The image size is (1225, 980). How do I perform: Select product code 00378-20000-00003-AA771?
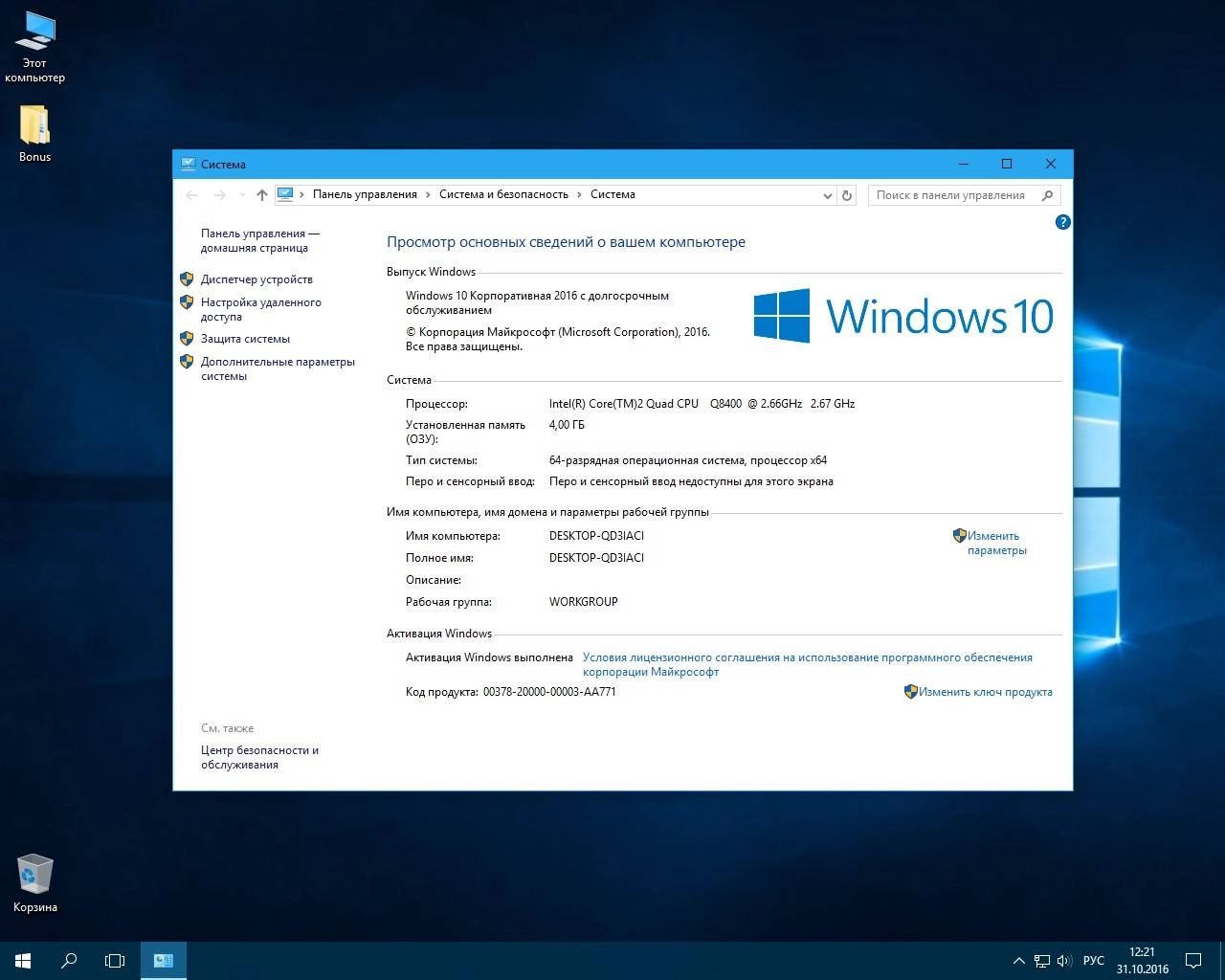click(549, 692)
